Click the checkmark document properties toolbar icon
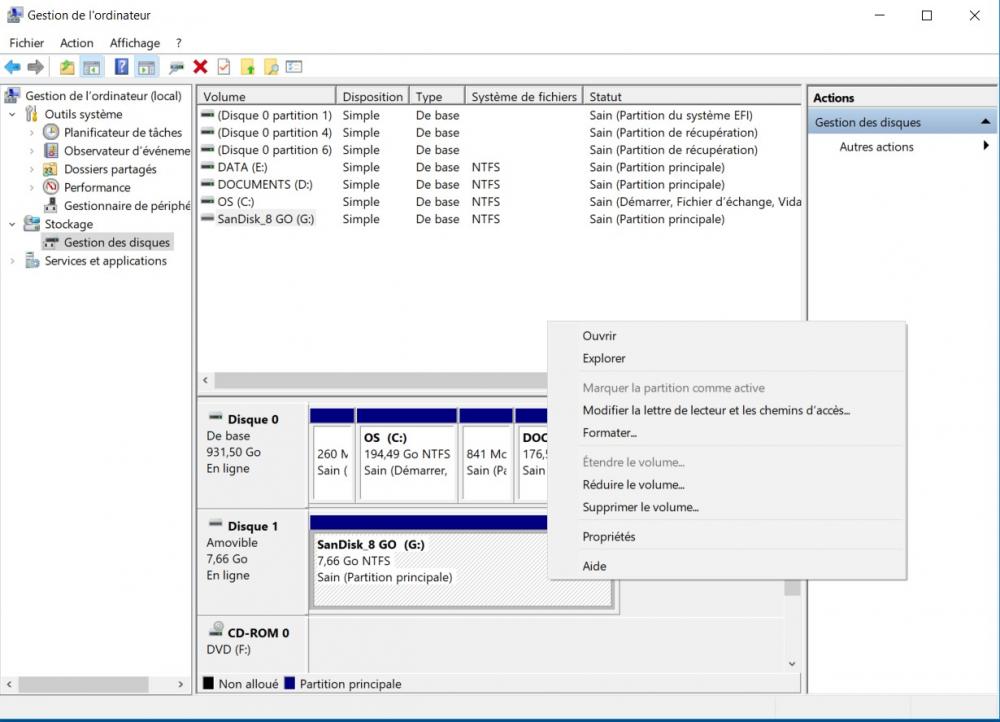Viewport: 1000px width, 722px height. click(x=224, y=67)
